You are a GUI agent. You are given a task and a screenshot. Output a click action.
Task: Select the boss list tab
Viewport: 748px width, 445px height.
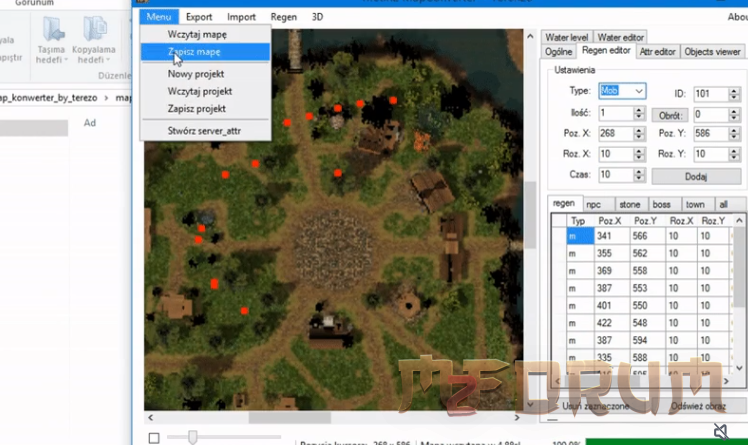[662, 205]
